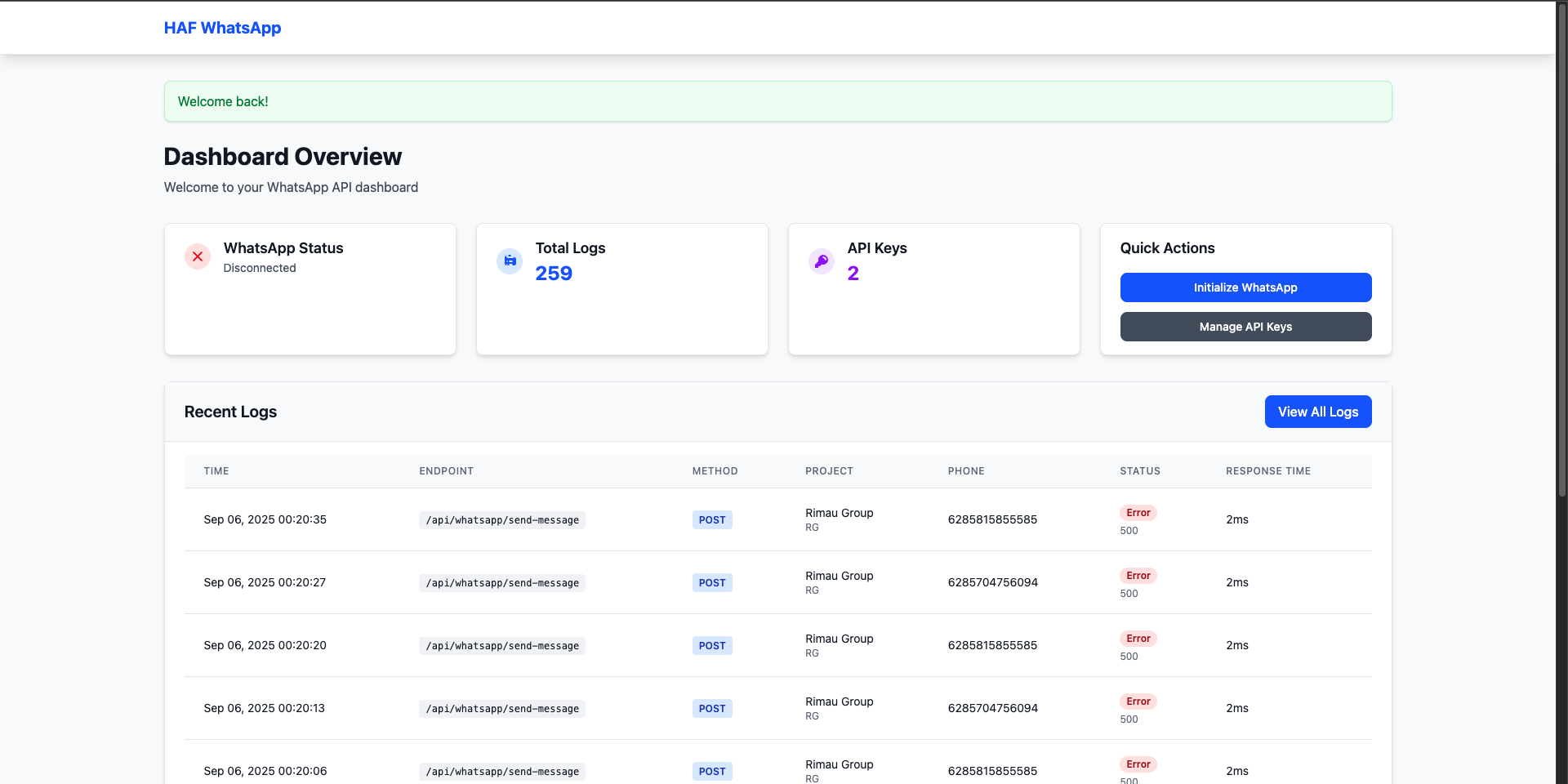
Task: Click the RESPONSE TIME column header
Action: coord(1267,471)
